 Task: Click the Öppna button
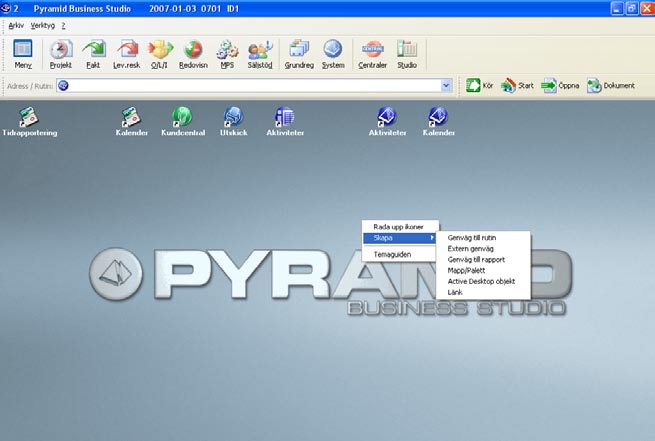(560, 86)
